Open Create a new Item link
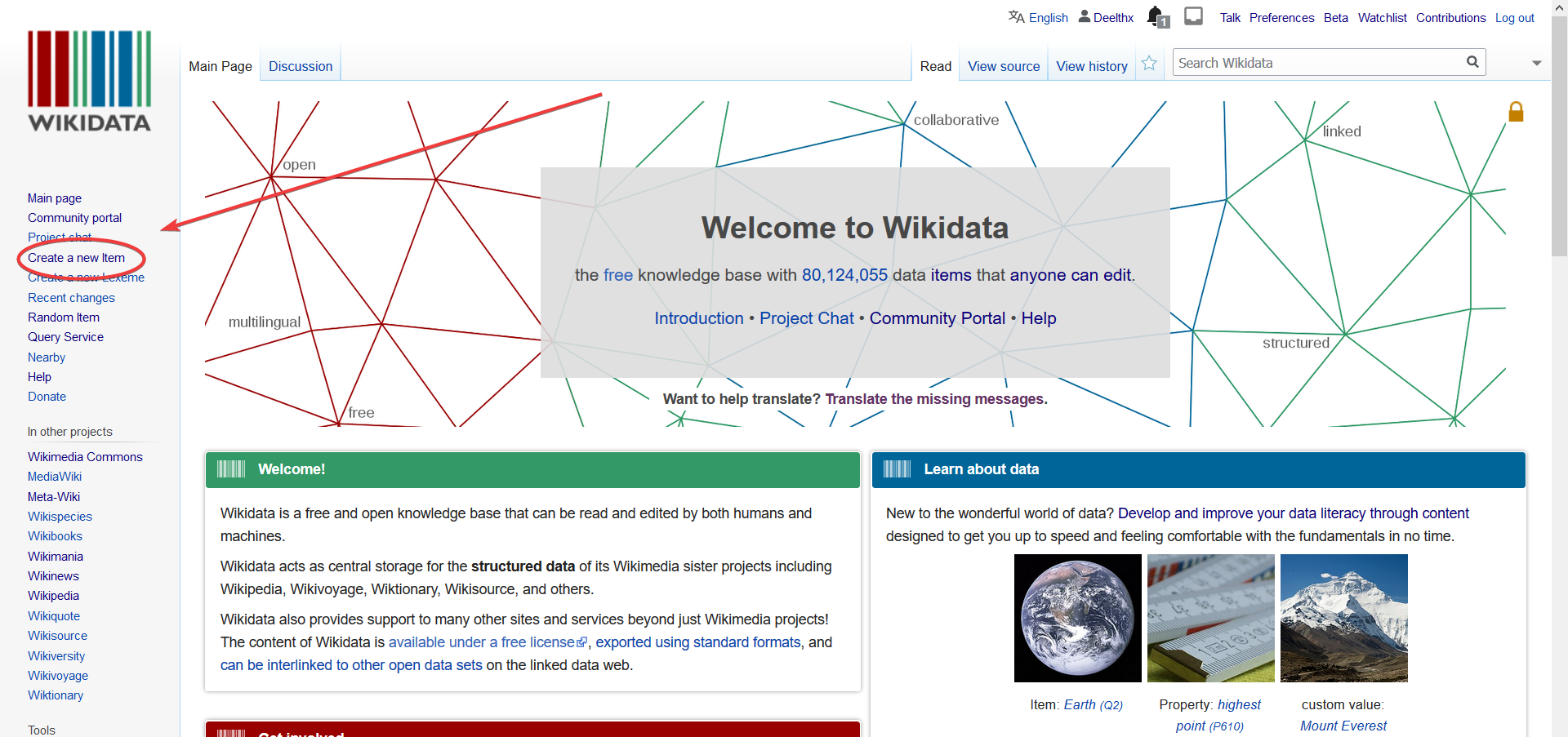Image resolution: width=1568 pixels, height=737 pixels. point(76,258)
